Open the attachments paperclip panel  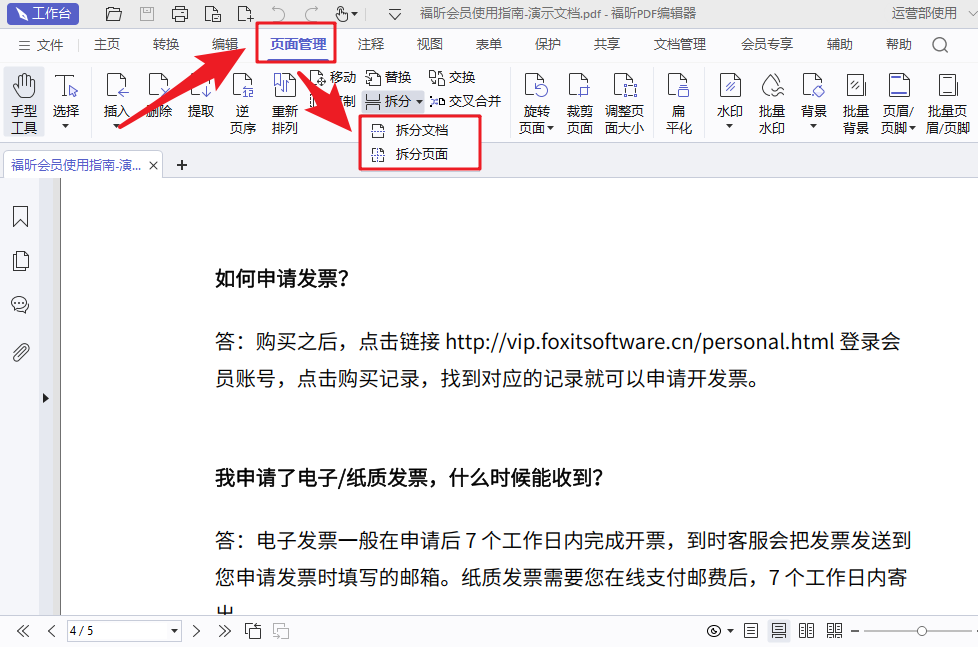(x=20, y=352)
